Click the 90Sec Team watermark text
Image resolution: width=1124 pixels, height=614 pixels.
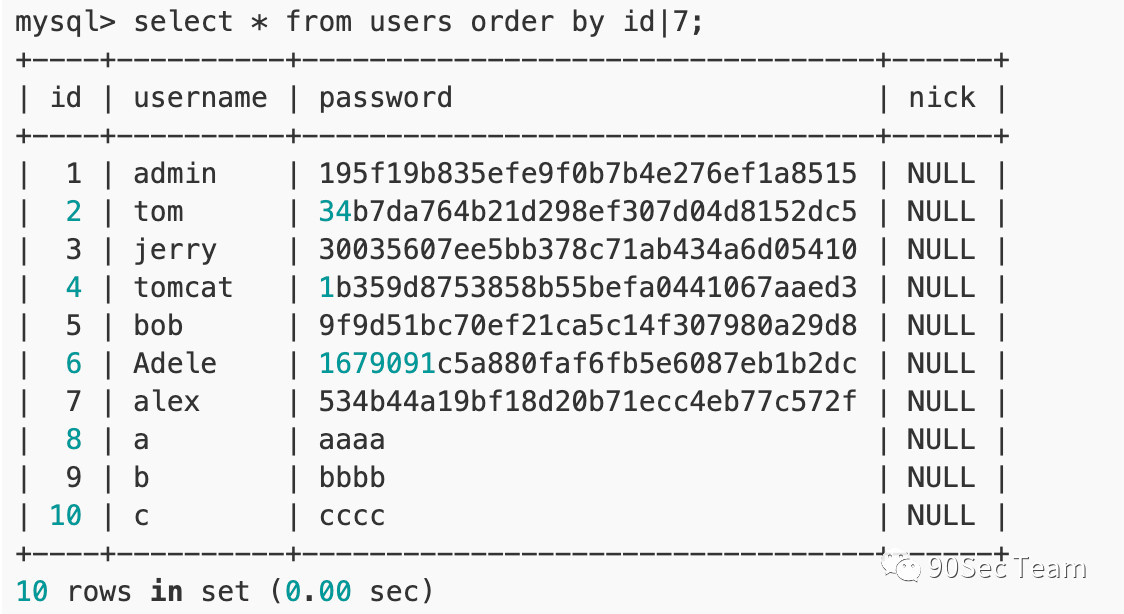(1007, 568)
